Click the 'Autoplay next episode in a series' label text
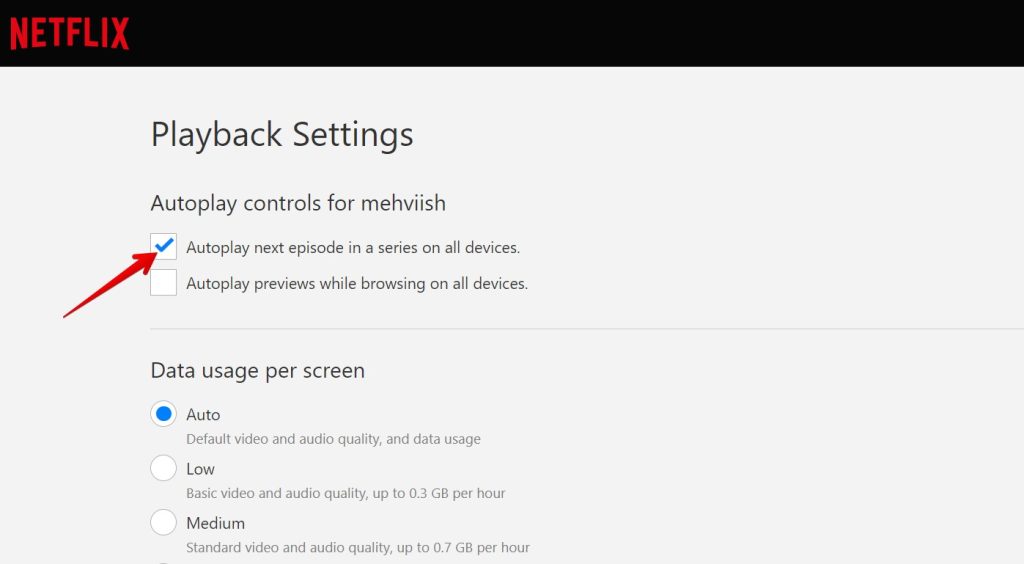This screenshot has width=1024, height=564. (x=352, y=247)
